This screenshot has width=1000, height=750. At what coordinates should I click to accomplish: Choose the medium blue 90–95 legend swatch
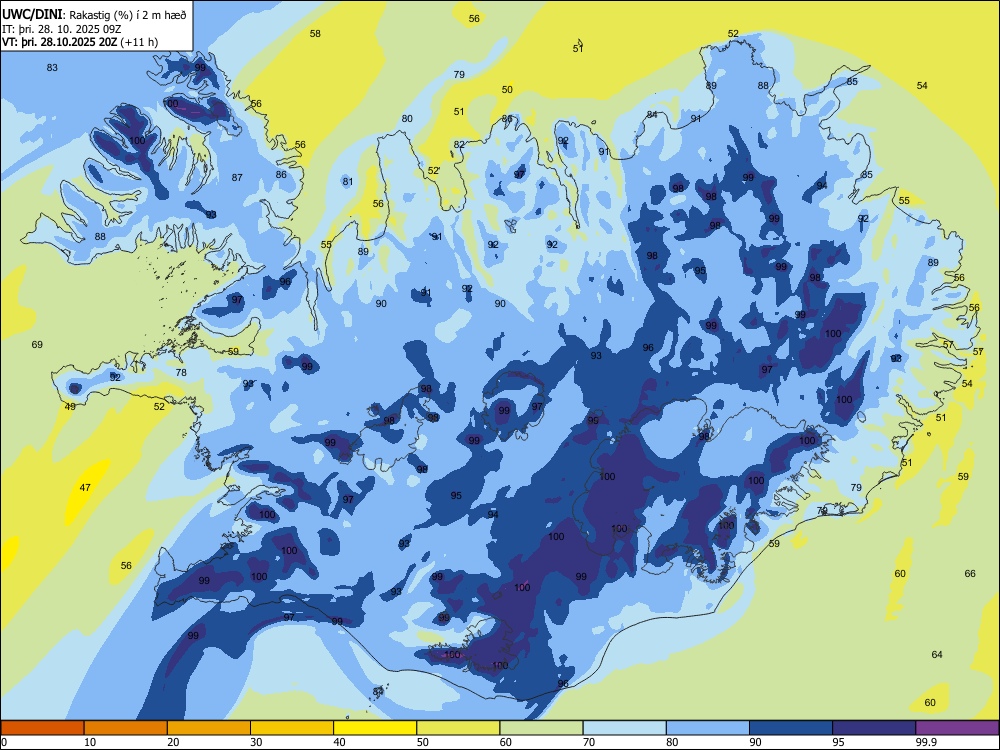click(791, 728)
